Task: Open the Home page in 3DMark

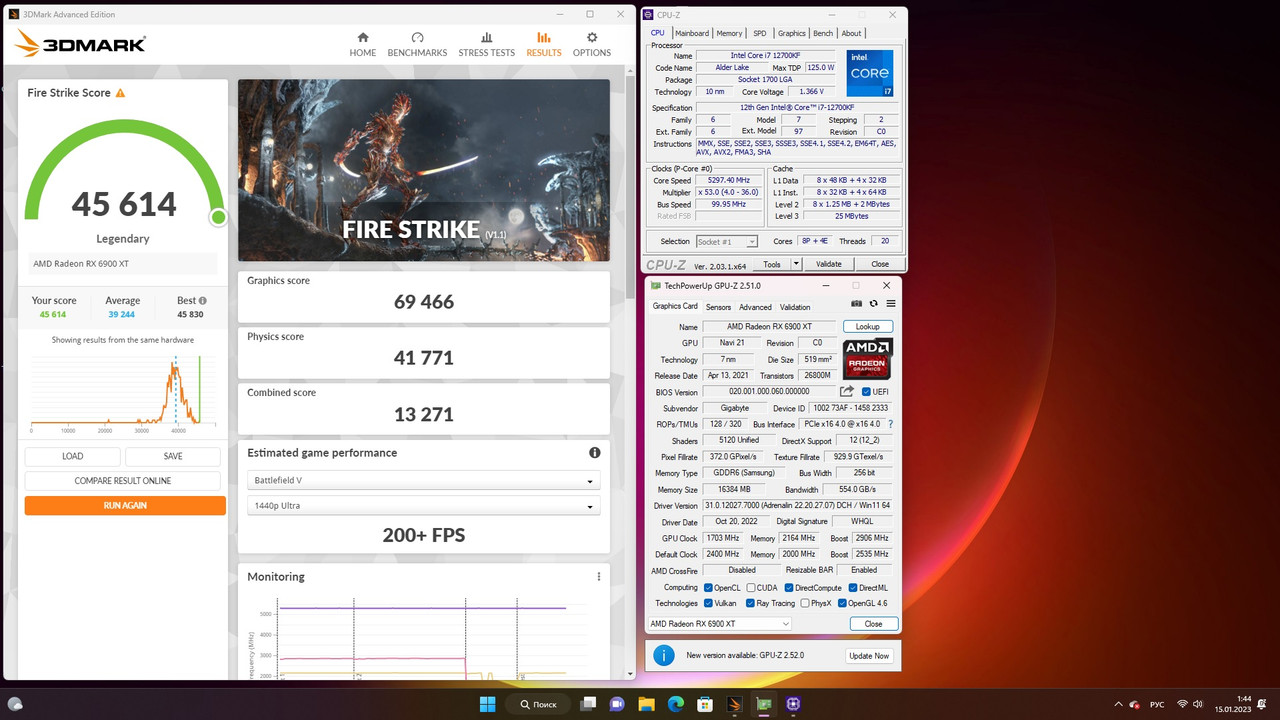Action: click(362, 44)
